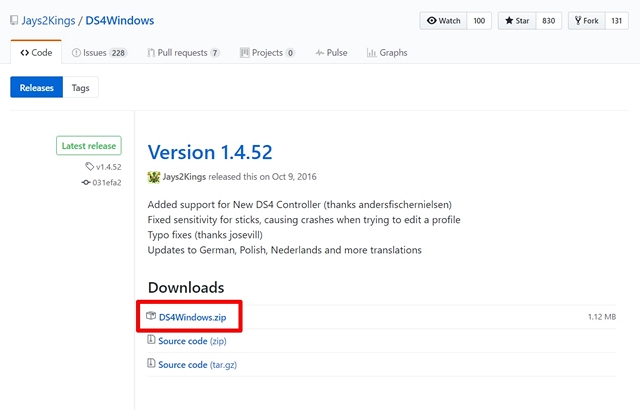The height and width of the screenshot is (410, 640).
Task: Click the Watch button
Action: click(x=443, y=21)
